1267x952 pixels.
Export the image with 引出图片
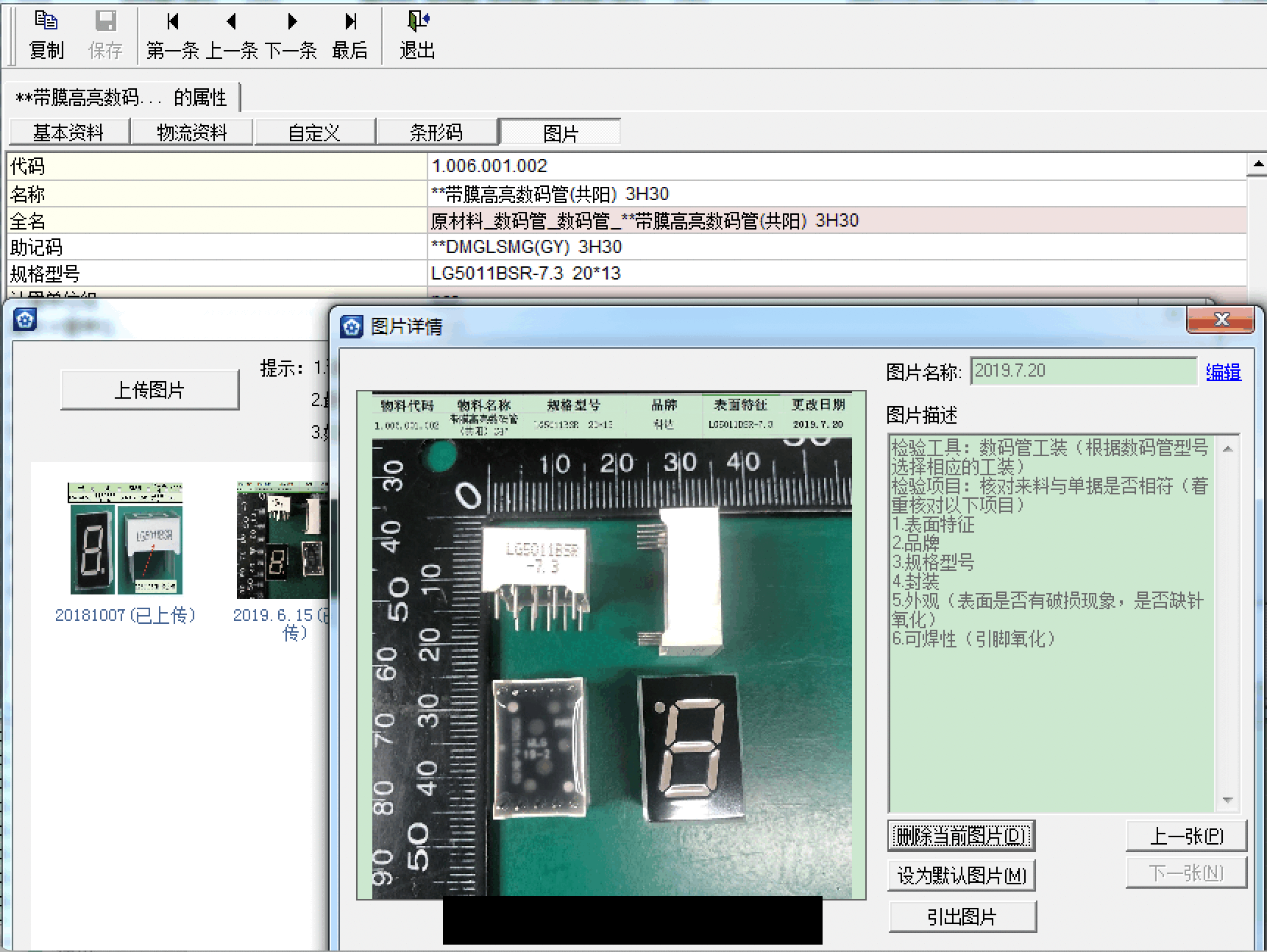click(x=961, y=917)
